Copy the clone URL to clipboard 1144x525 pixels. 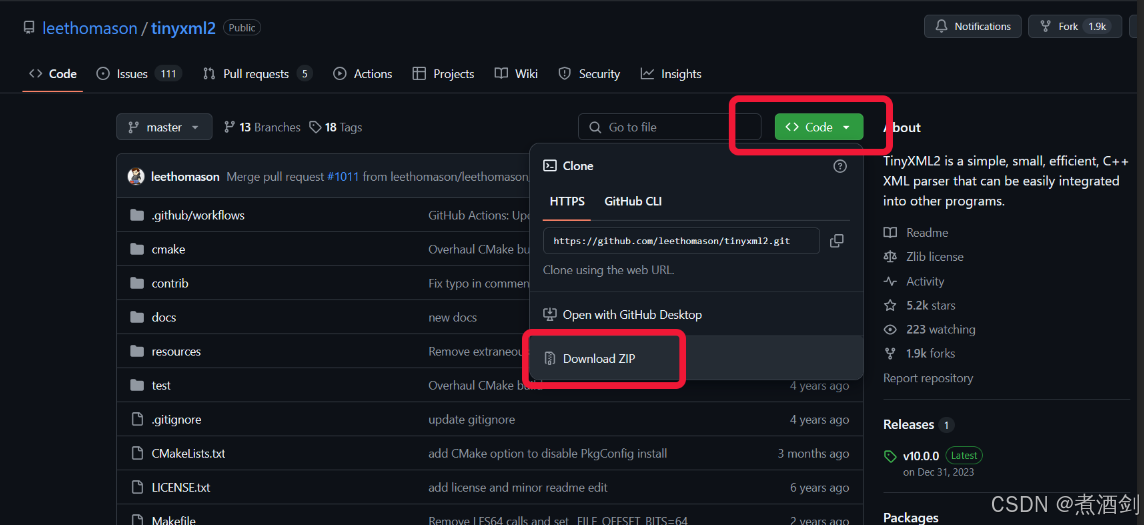tap(837, 241)
